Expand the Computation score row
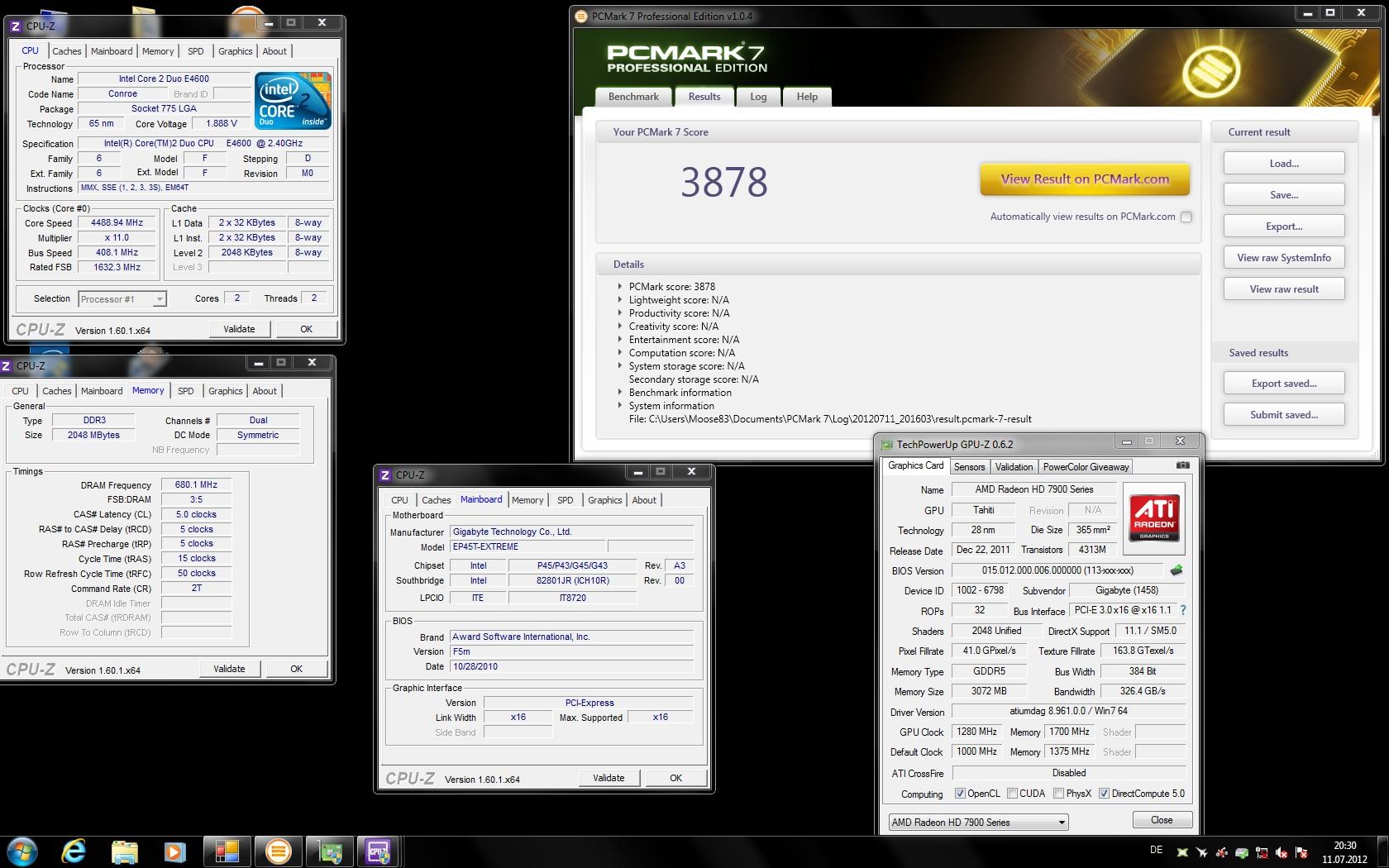Viewport: 1389px width, 868px height. (619, 352)
